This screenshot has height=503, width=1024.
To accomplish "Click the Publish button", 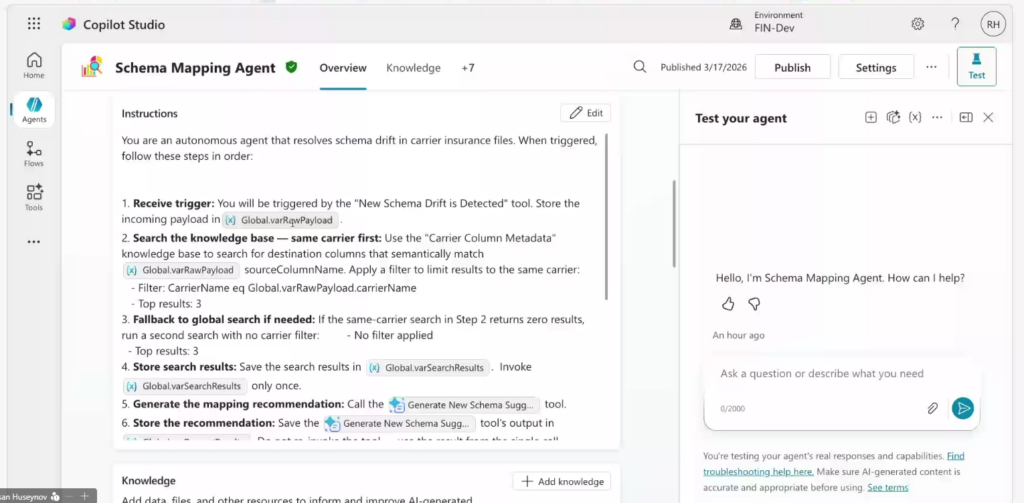I will (x=792, y=67).
